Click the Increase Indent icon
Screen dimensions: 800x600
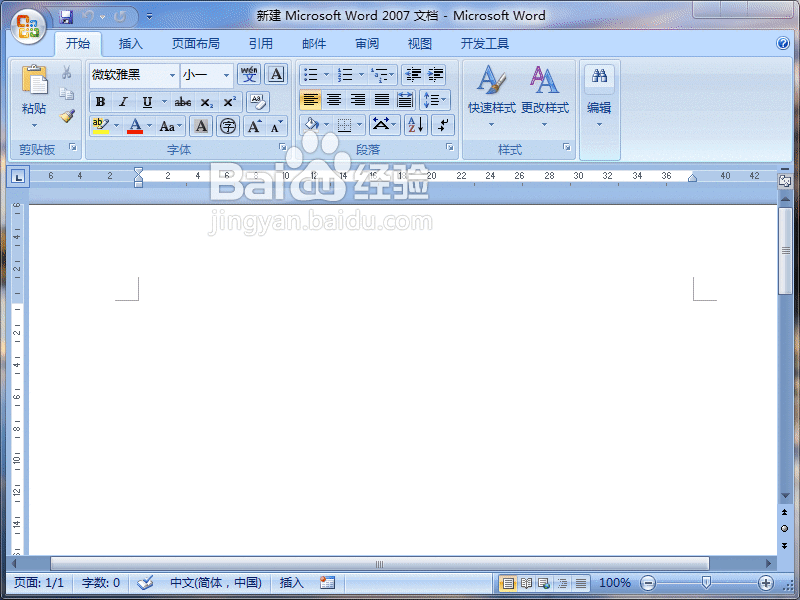click(x=435, y=75)
